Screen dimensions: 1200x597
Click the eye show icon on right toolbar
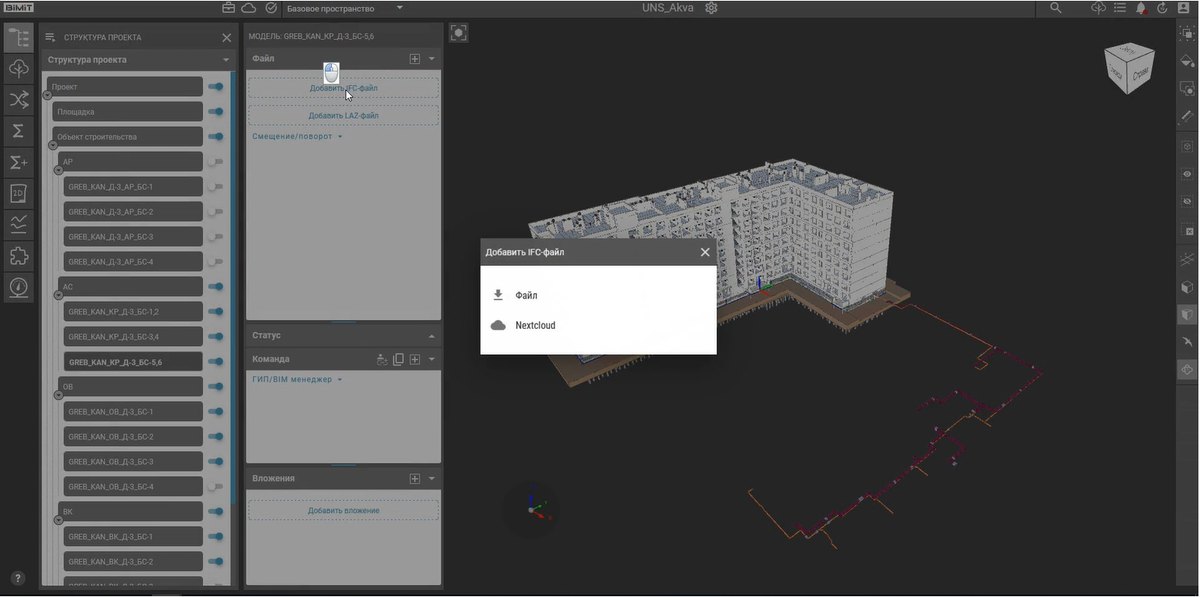click(1187, 174)
